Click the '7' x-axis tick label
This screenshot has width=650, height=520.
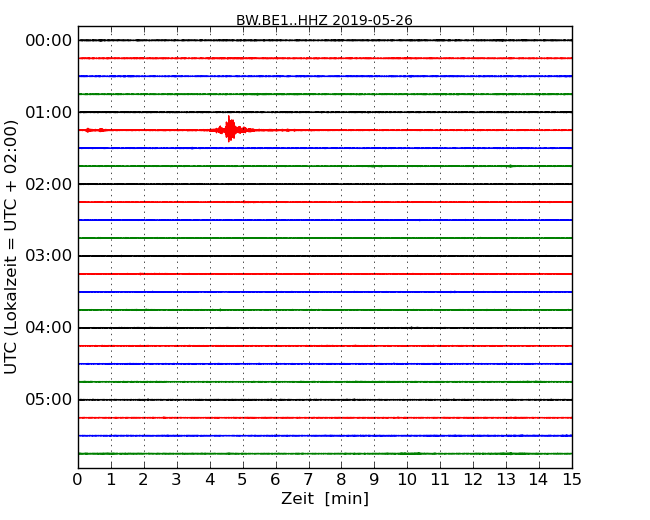[308, 480]
